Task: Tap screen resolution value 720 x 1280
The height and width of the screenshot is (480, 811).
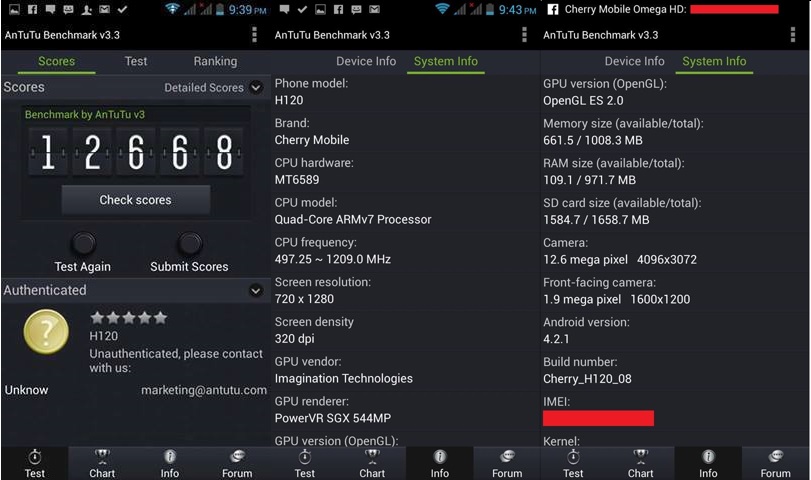Action: [304, 299]
